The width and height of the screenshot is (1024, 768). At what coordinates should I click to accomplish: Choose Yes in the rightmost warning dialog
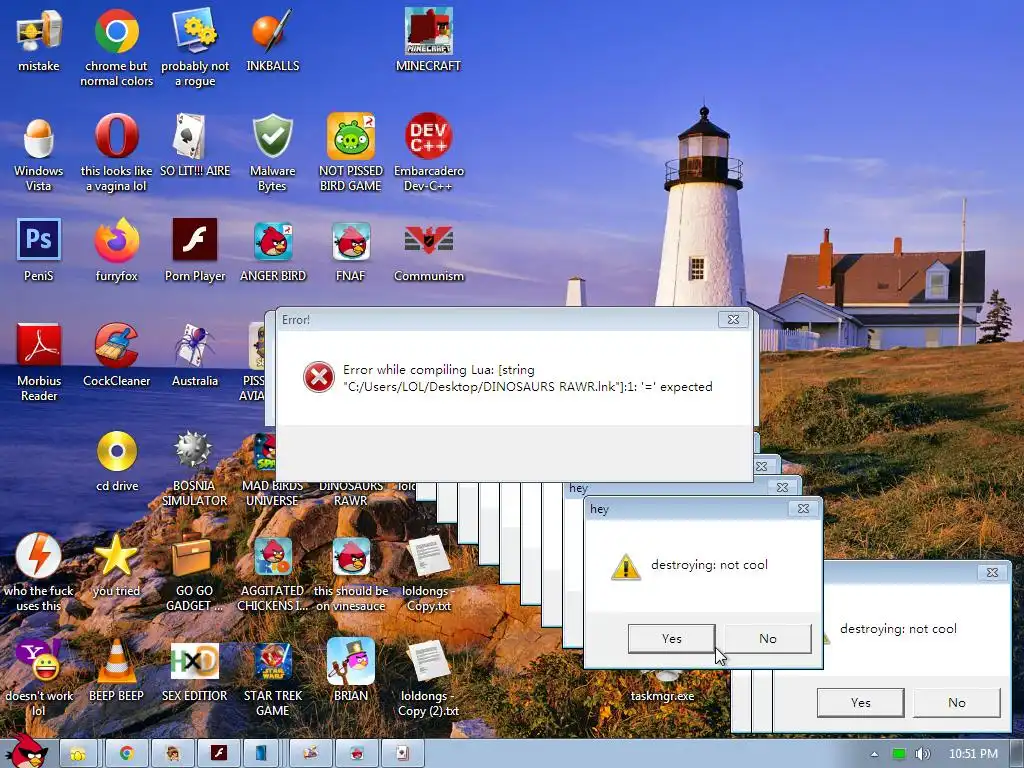(861, 703)
